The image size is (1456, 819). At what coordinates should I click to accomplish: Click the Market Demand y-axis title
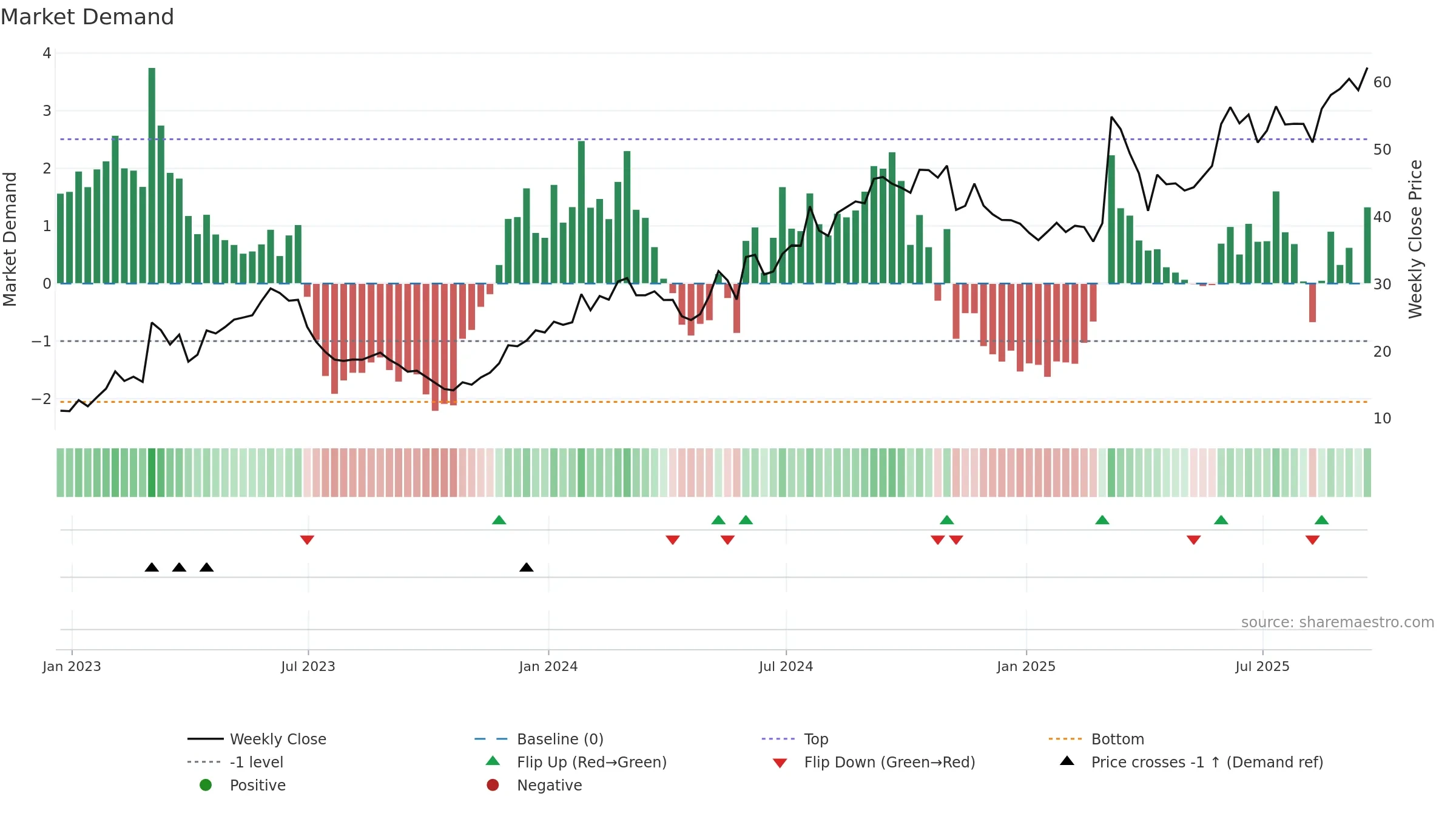[x=10, y=239]
